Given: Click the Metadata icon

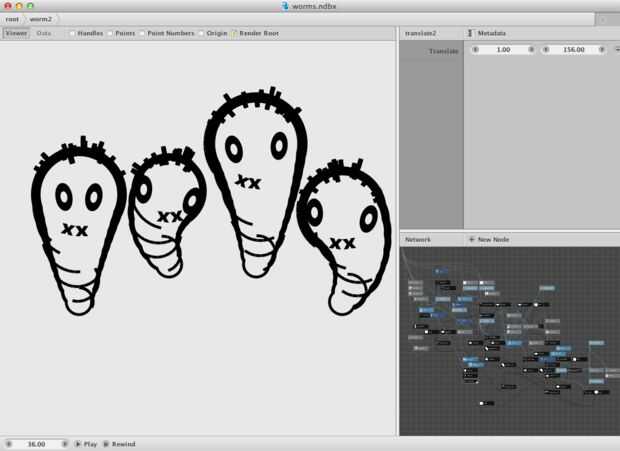Looking at the screenshot, I should tap(470, 33).
